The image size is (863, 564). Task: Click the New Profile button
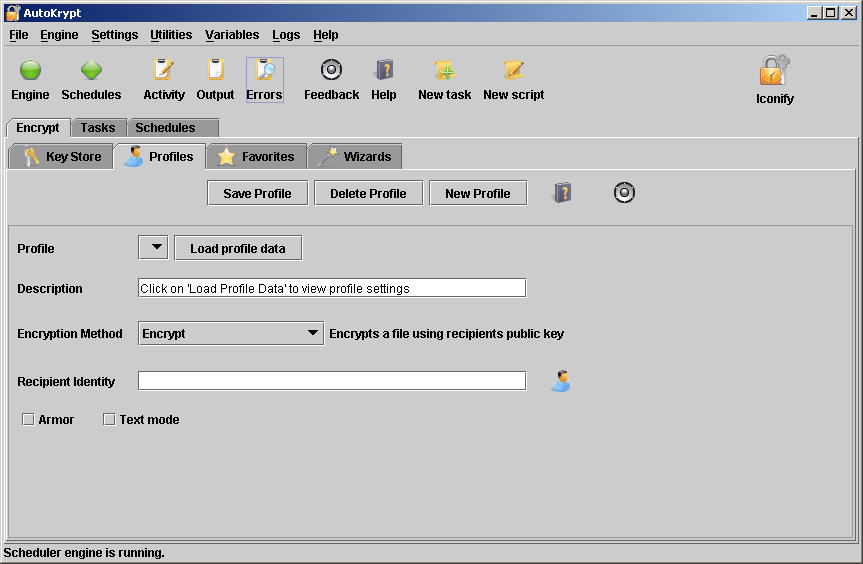[478, 193]
